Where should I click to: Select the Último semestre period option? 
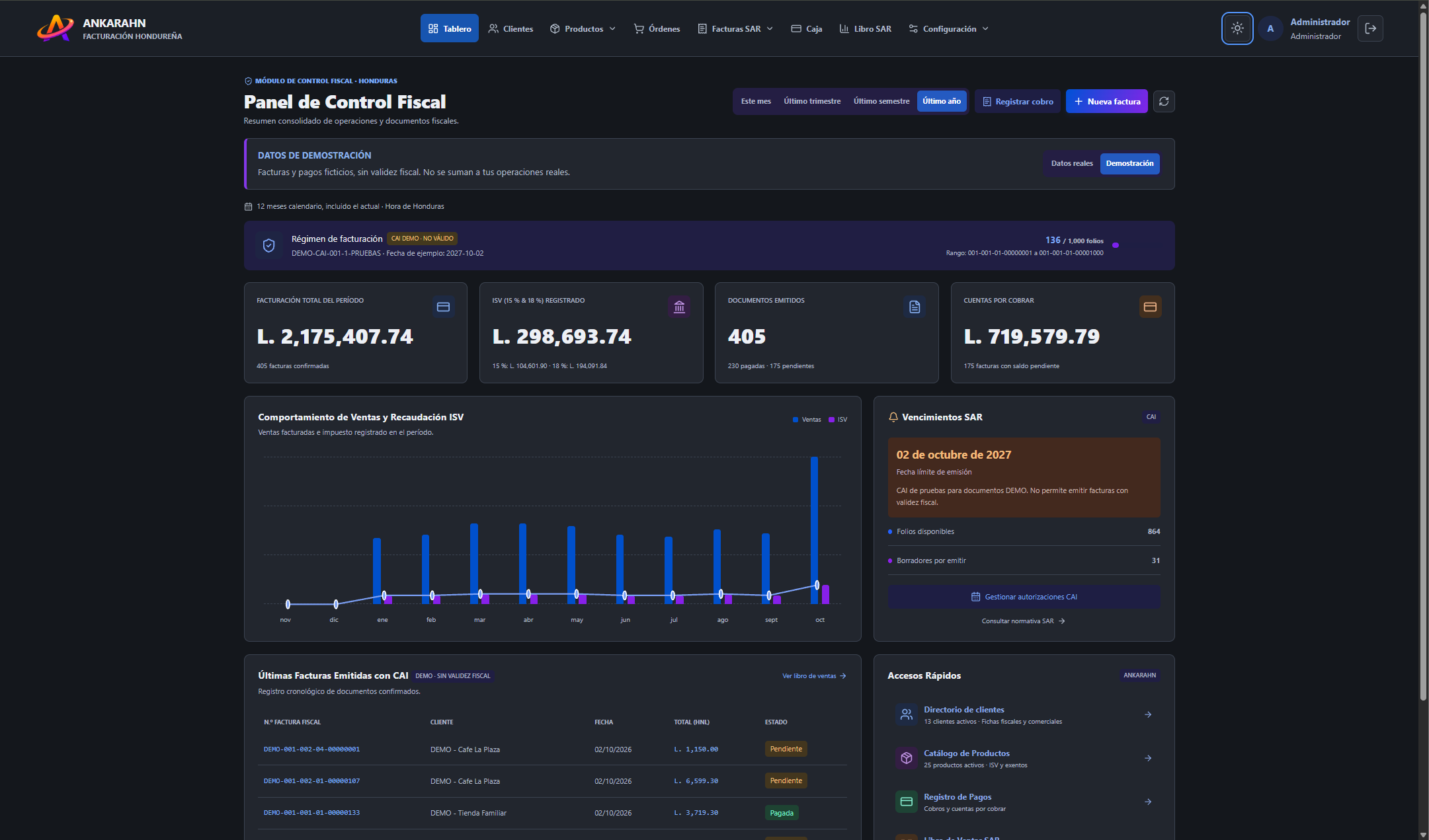coord(881,101)
